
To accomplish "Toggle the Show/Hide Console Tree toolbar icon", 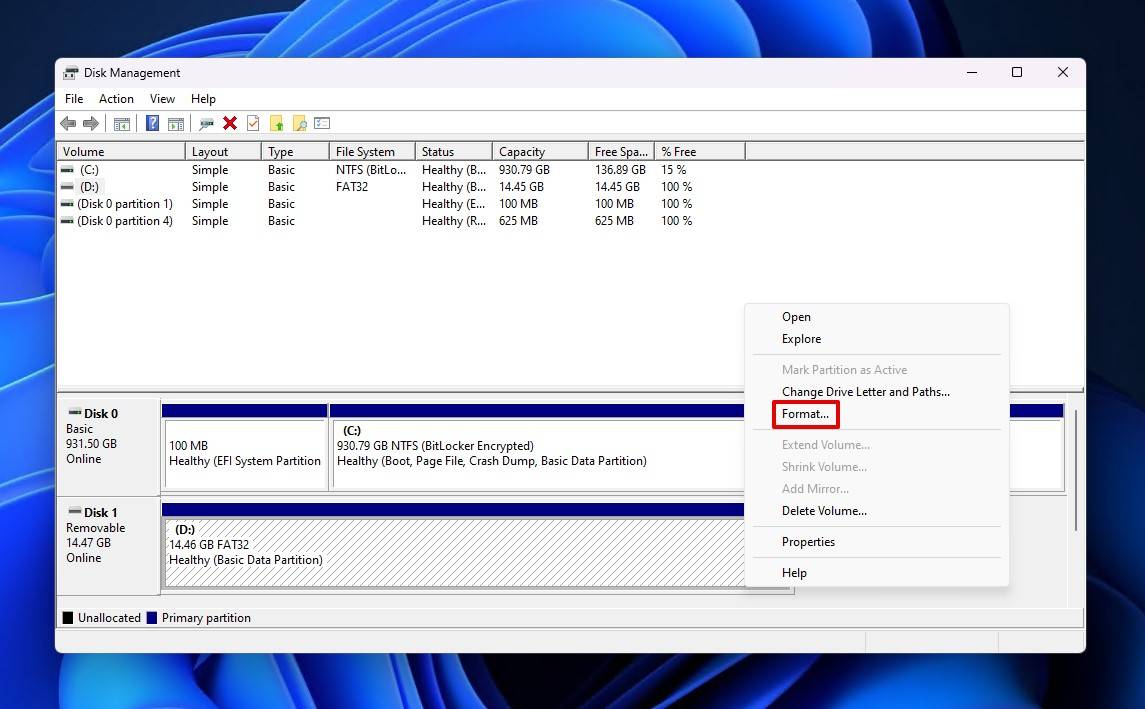I will coord(121,123).
